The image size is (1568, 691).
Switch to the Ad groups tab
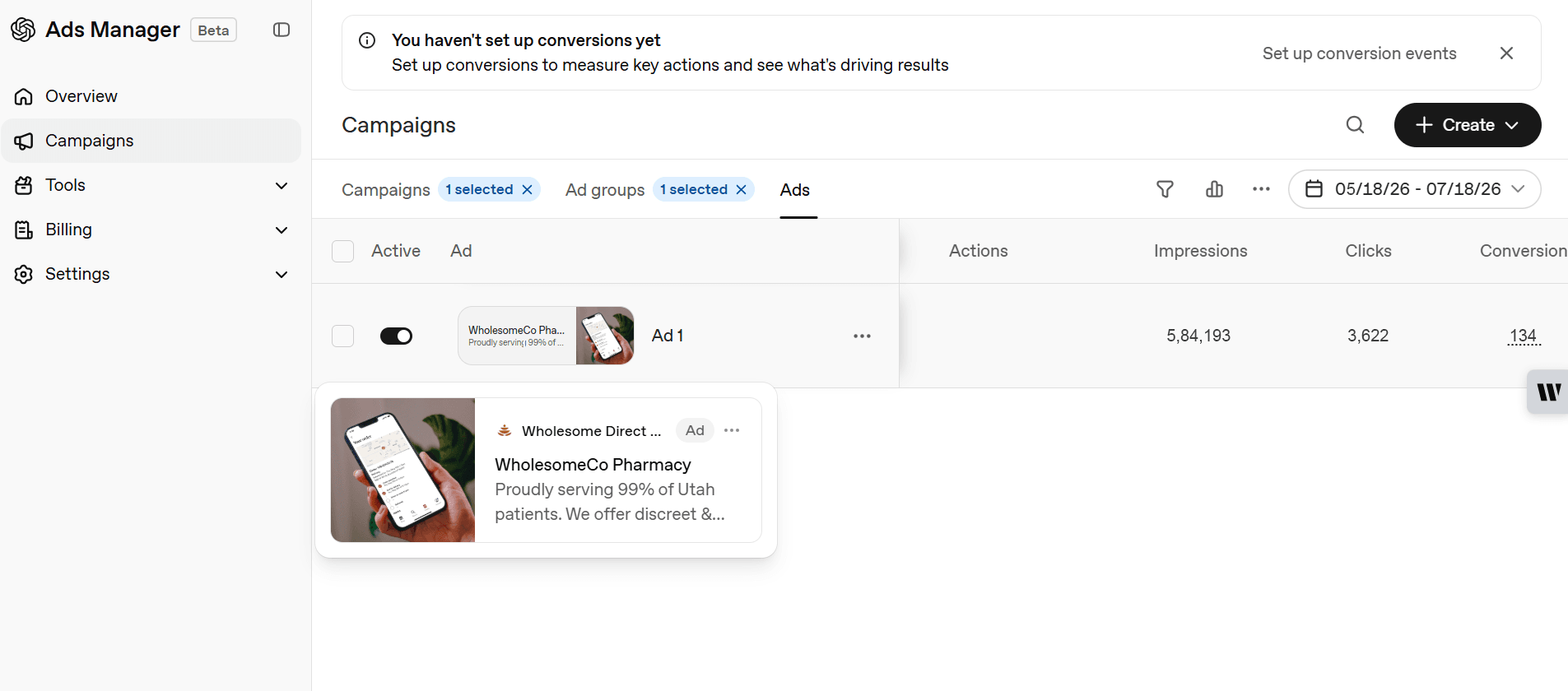(x=605, y=190)
